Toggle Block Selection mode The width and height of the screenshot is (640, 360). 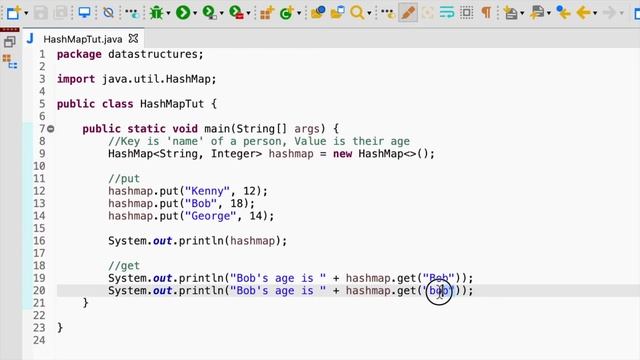(467, 13)
